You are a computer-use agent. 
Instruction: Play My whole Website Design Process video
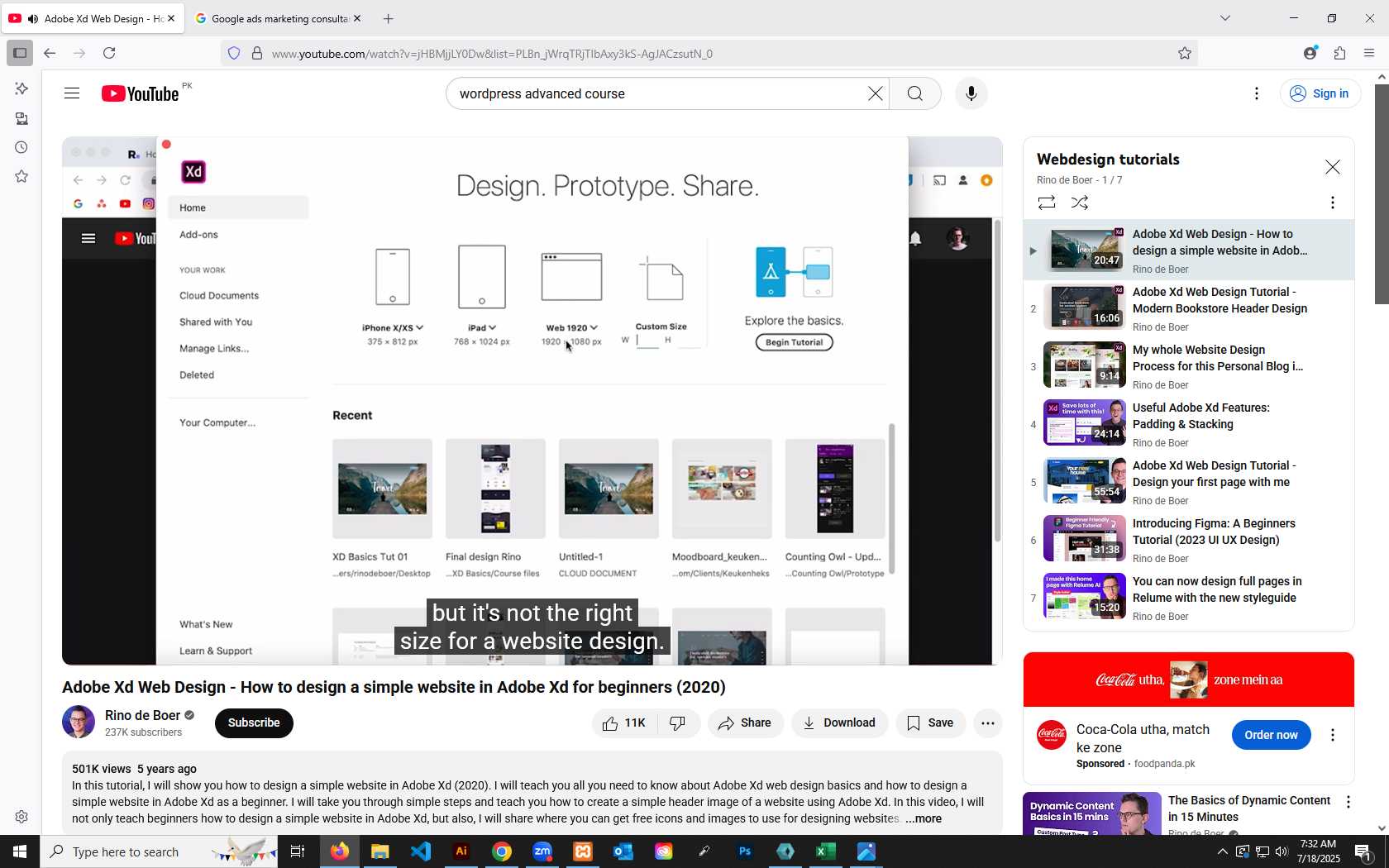tap(1189, 366)
